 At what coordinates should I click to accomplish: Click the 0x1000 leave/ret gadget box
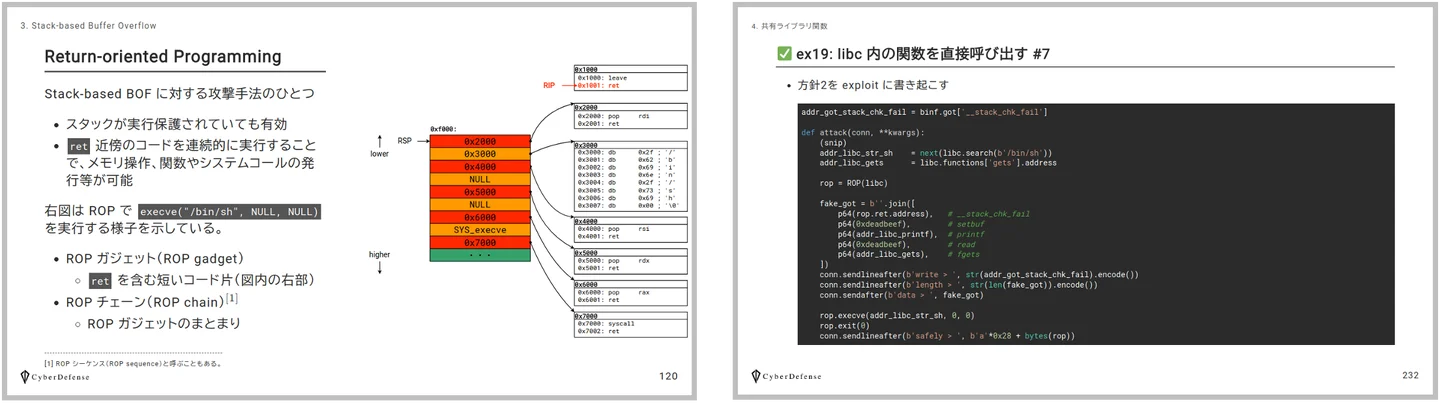point(631,79)
